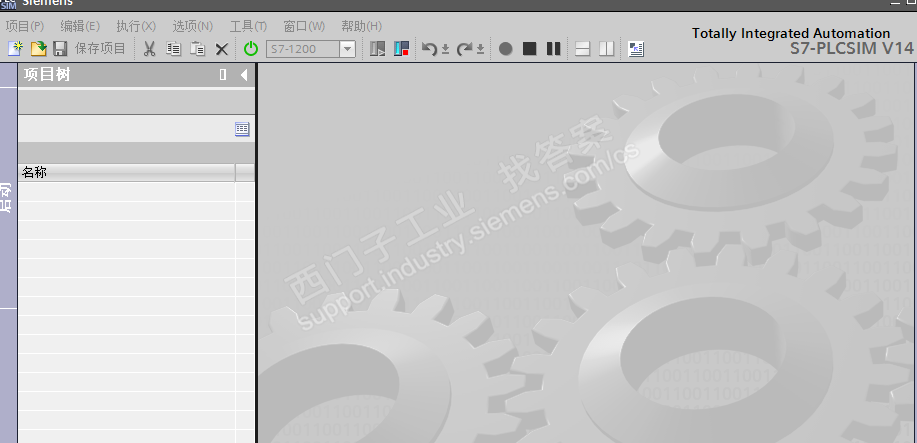
Task: Open the 执行(X) menu
Action: [x=136, y=26]
